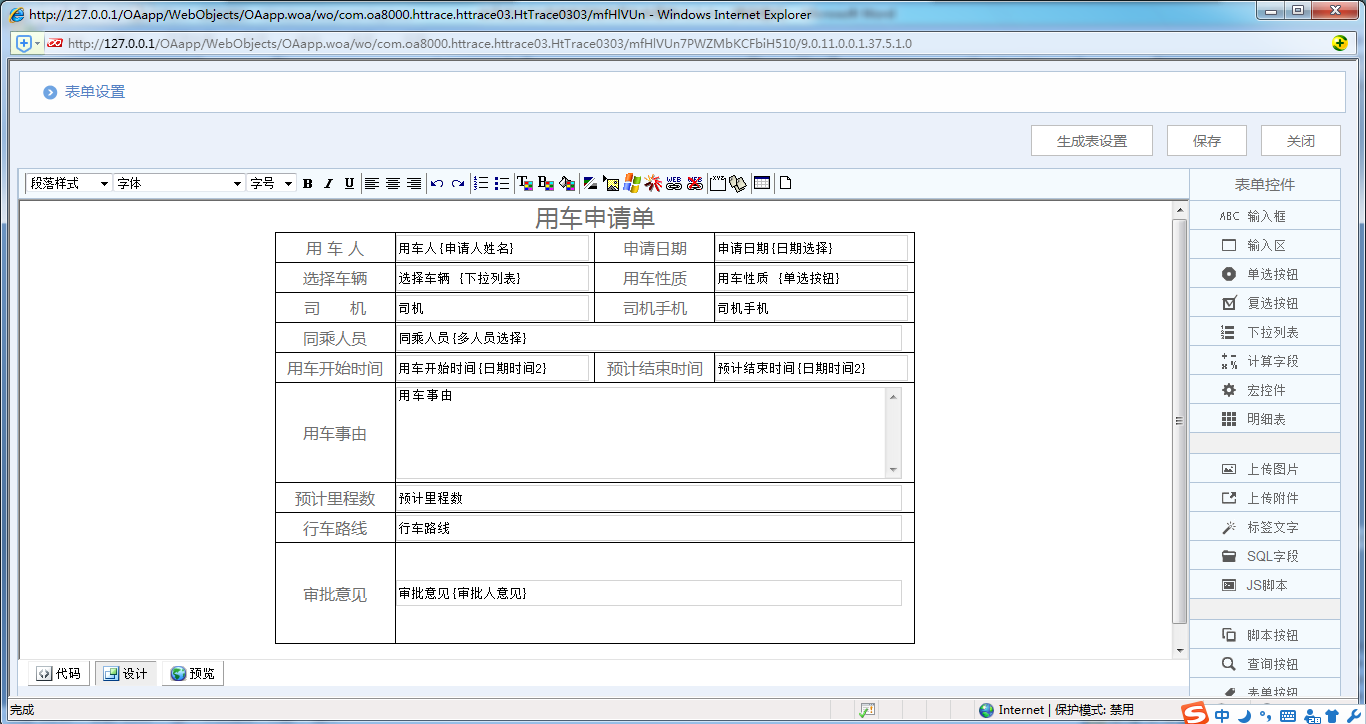Insert a numbered list

(x=481, y=183)
